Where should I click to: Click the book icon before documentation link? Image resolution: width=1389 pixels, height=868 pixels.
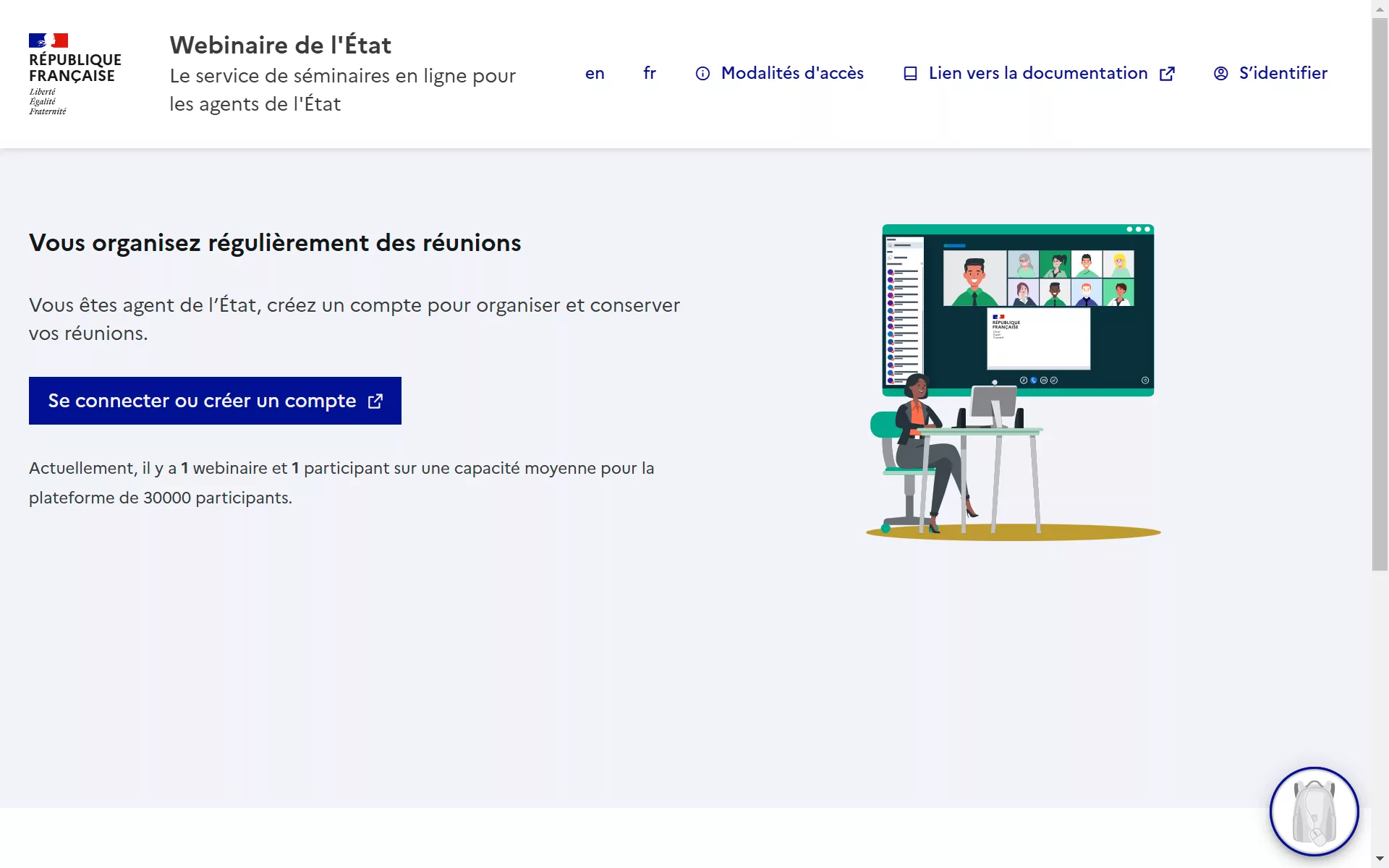coord(910,74)
